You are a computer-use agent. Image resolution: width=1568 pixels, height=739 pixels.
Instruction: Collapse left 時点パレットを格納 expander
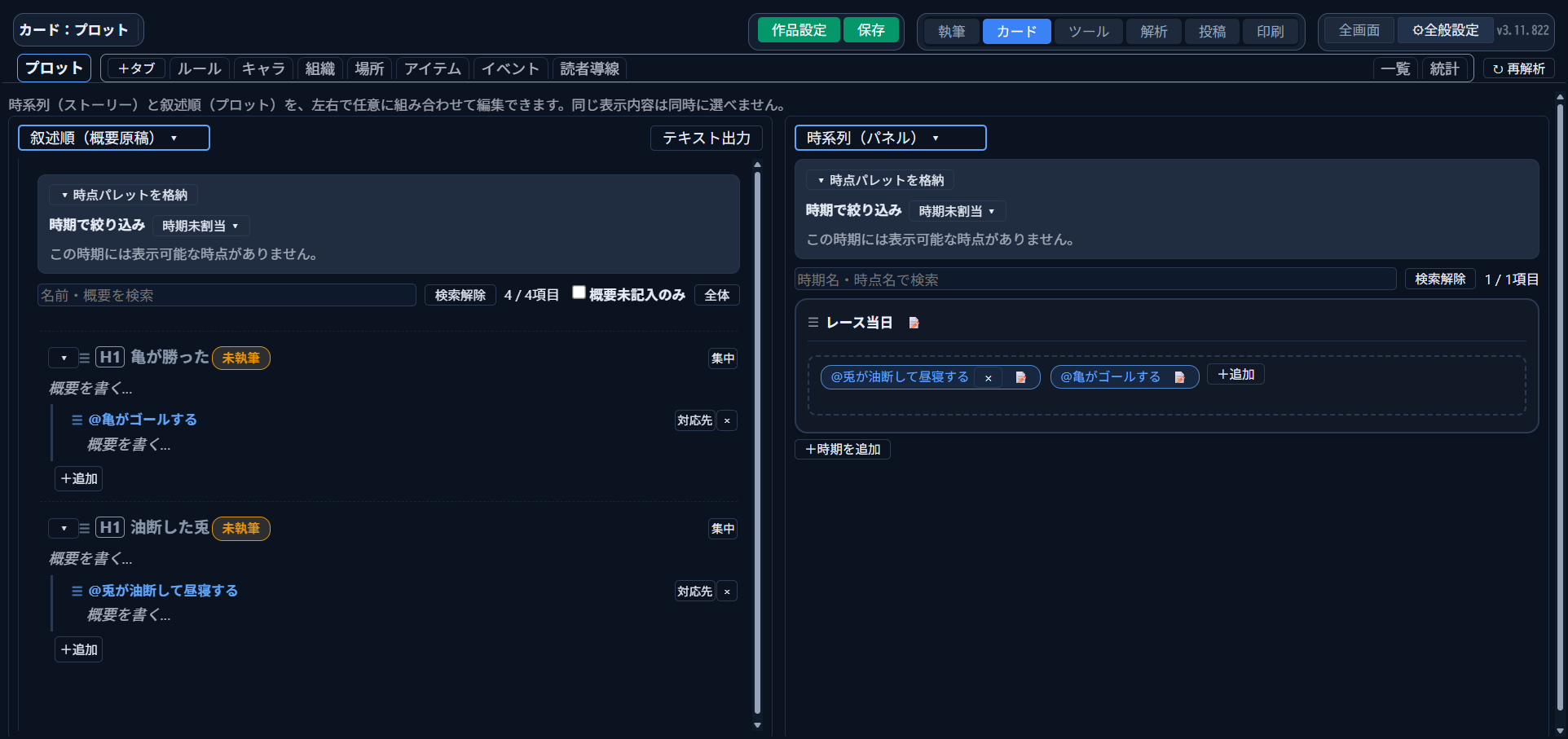click(x=124, y=195)
